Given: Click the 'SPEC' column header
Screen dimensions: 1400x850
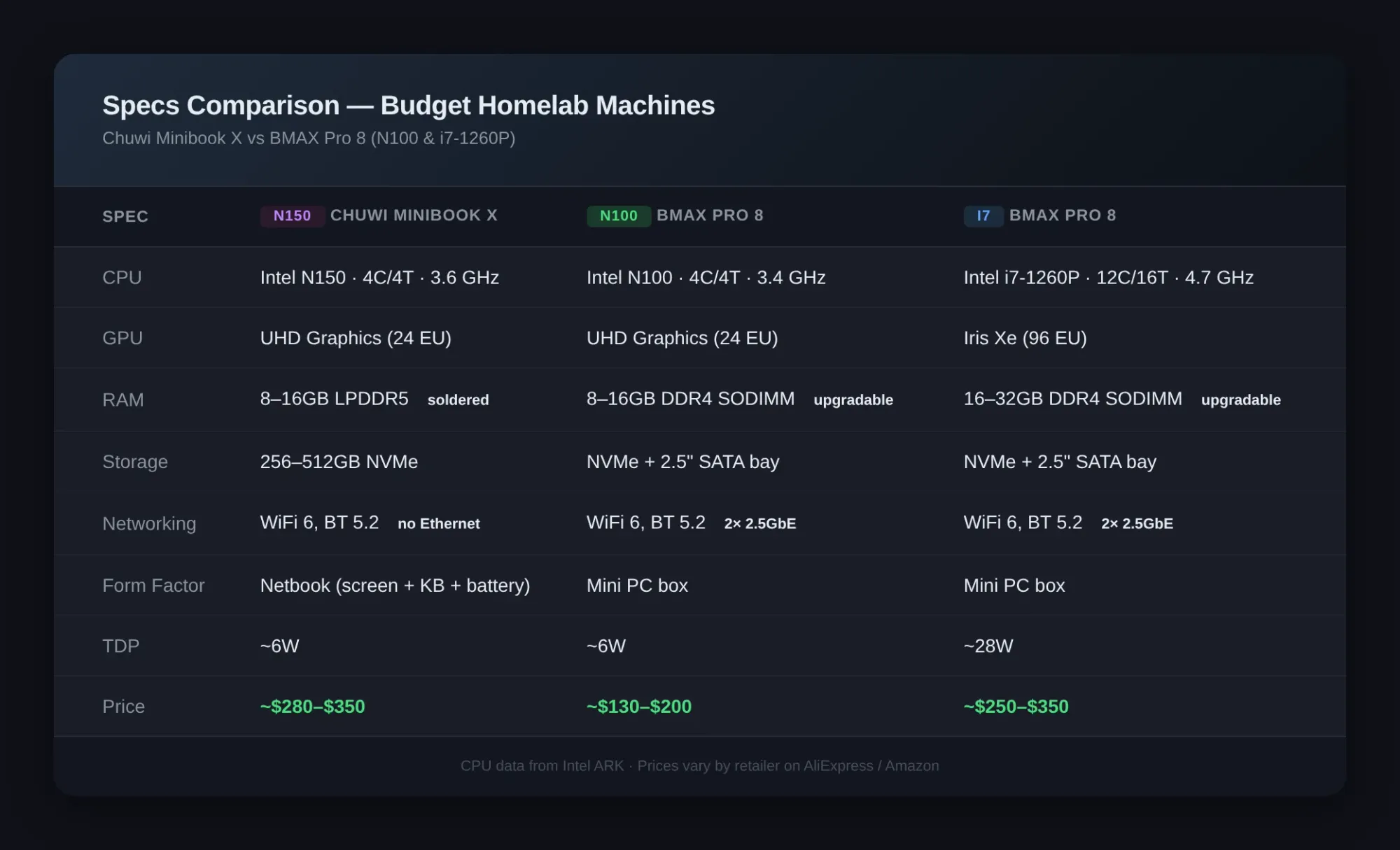Looking at the screenshot, I should pyautogui.click(x=125, y=217).
